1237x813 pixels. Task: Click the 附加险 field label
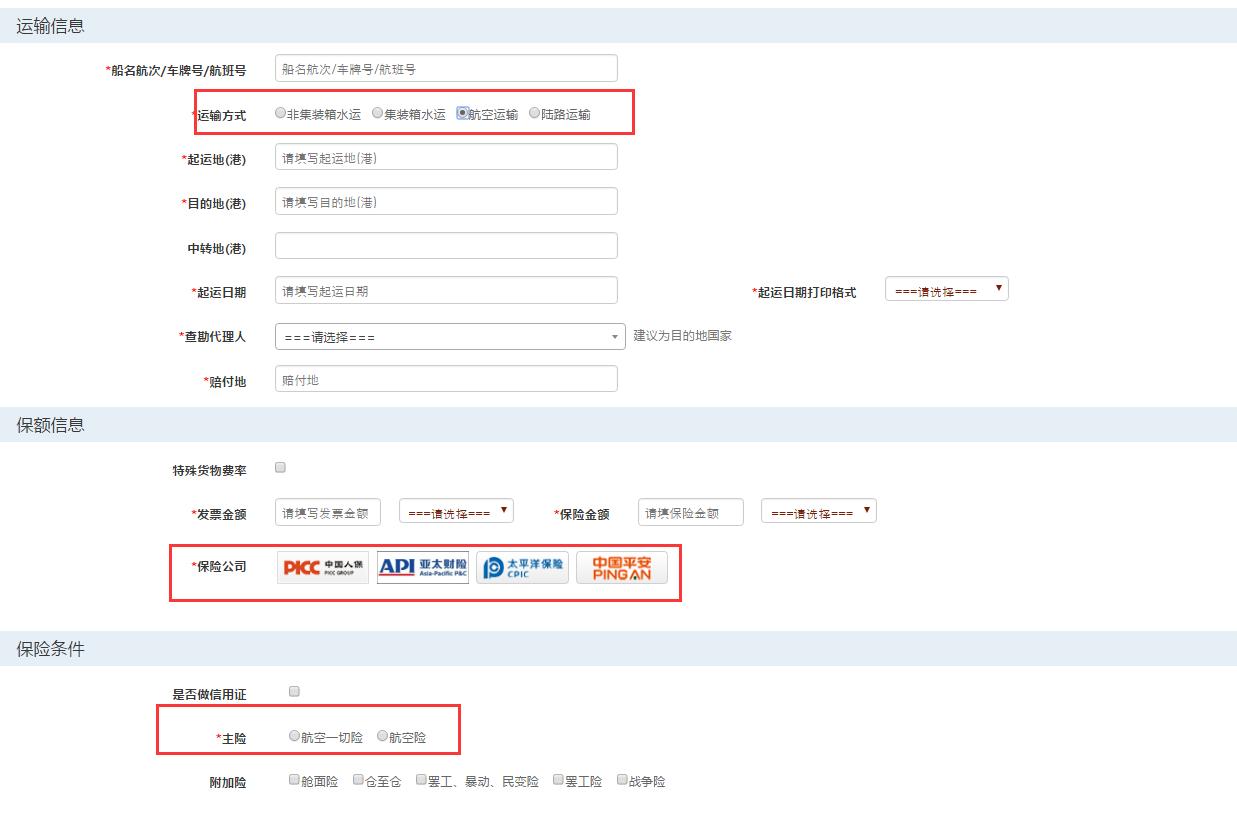(x=228, y=783)
